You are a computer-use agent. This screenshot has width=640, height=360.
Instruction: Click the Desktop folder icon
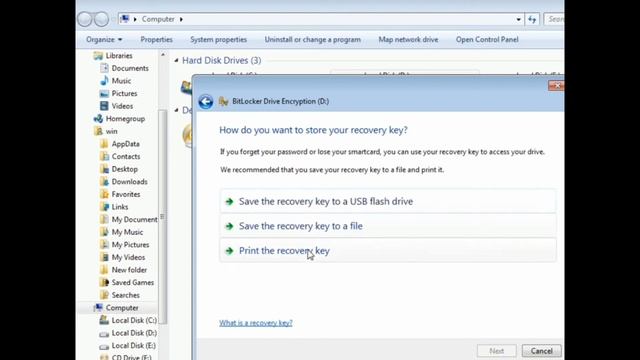[104, 169]
